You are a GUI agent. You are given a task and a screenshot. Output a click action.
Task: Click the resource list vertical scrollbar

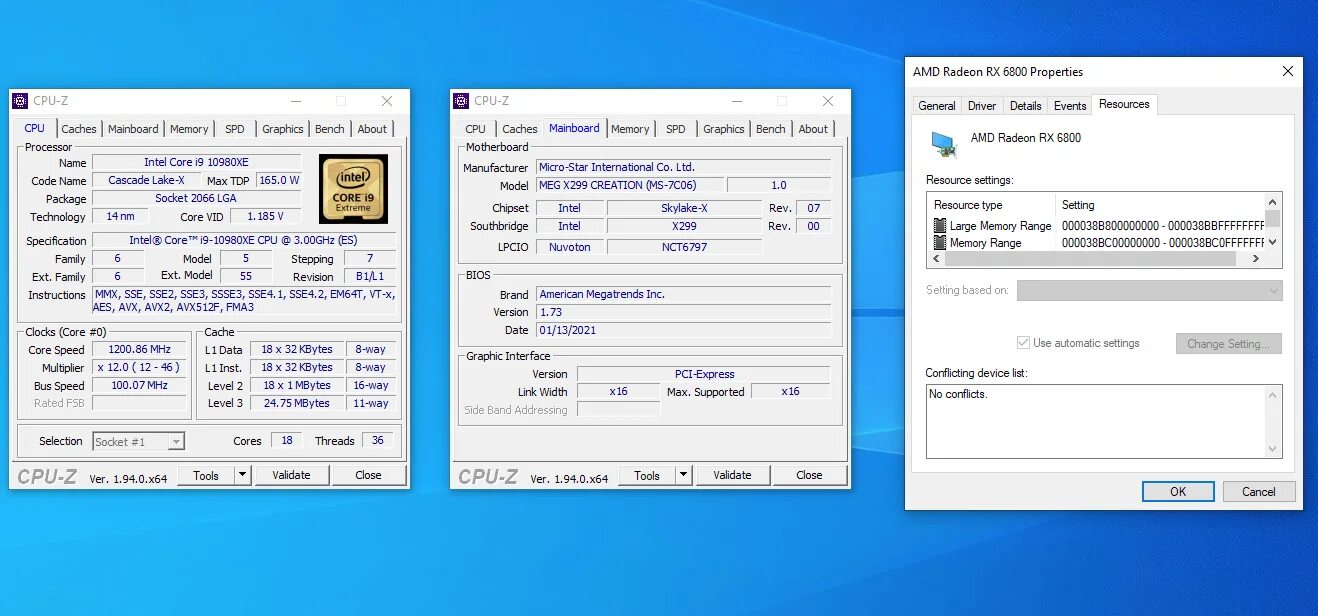[1273, 223]
